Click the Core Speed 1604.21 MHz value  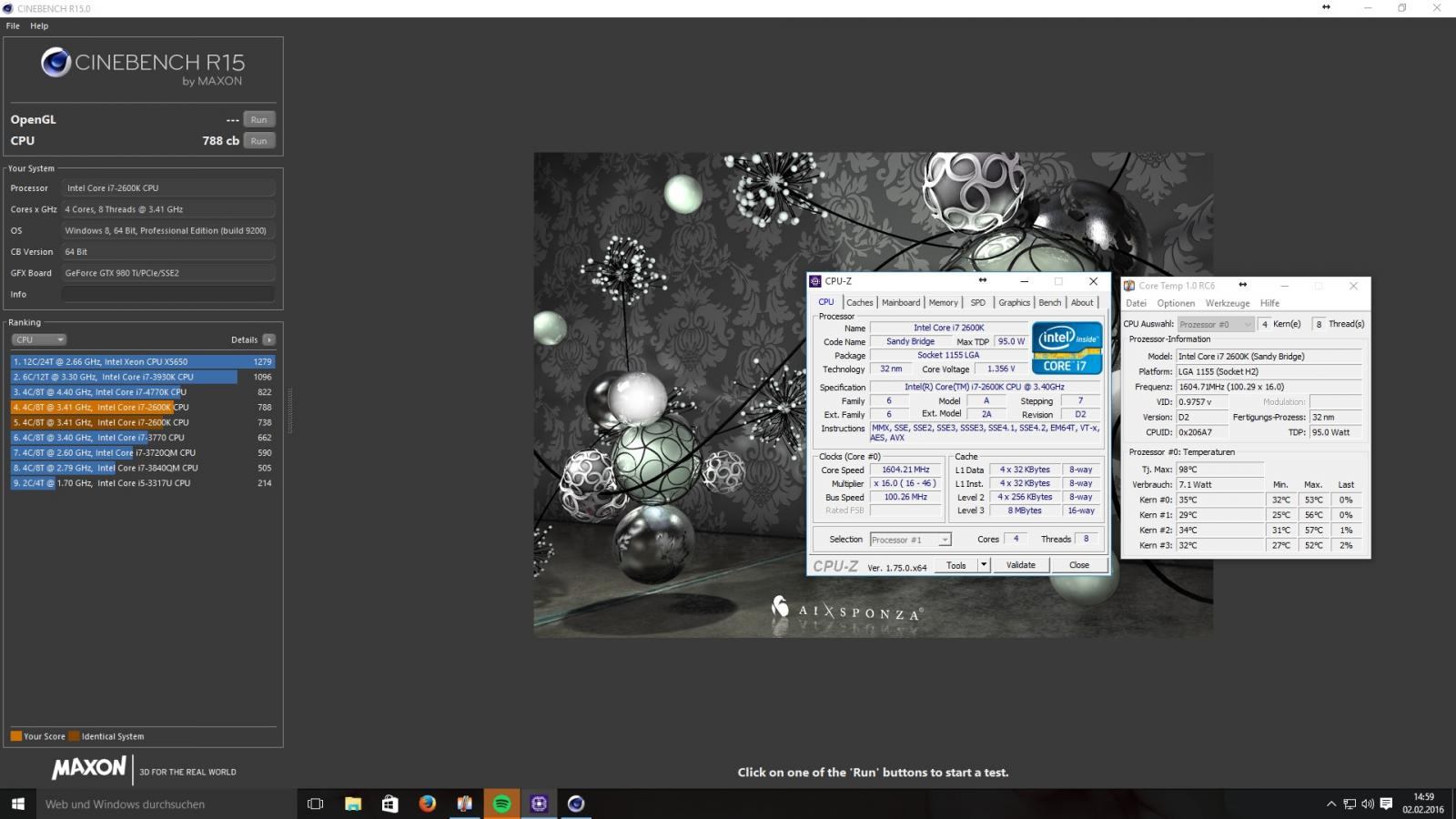[x=905, y=470]
